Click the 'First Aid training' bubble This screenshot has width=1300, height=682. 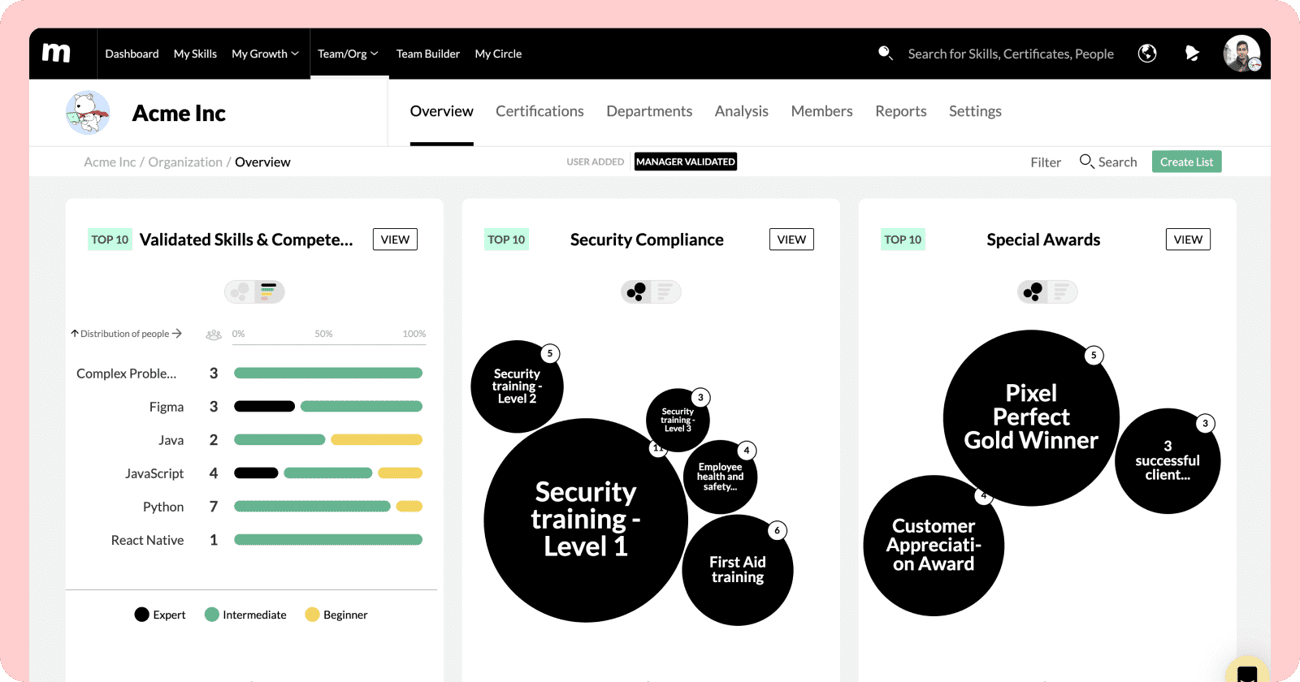737,570
